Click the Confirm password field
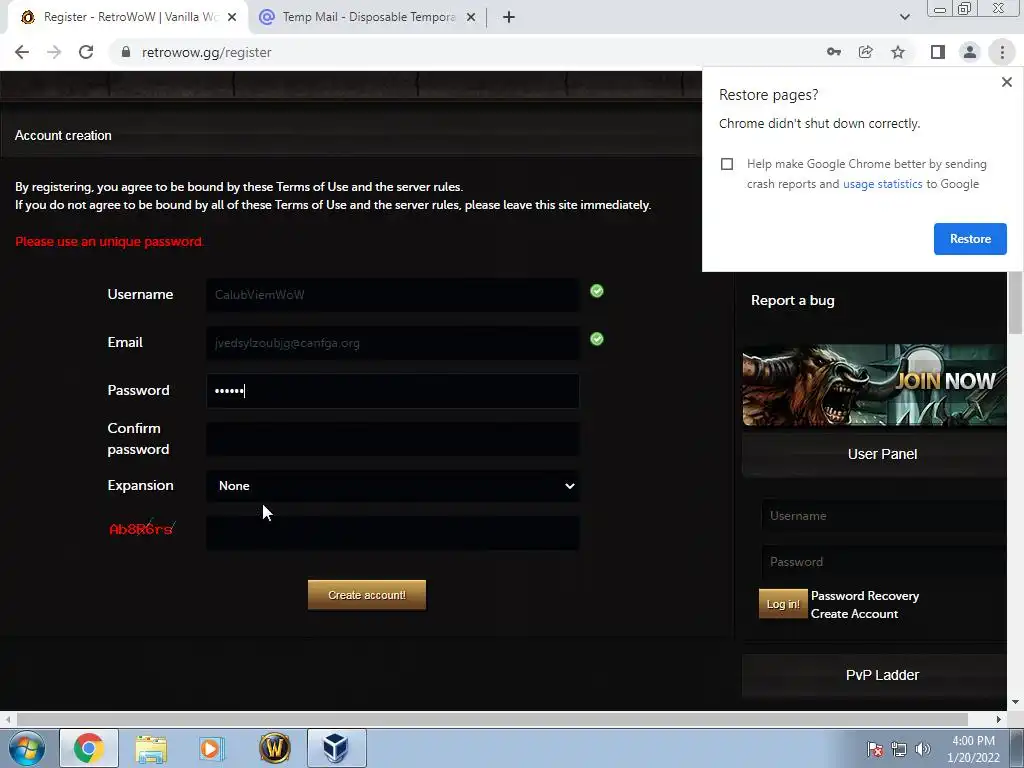The width and height of the screenshot is (1024, 768). 392,439
